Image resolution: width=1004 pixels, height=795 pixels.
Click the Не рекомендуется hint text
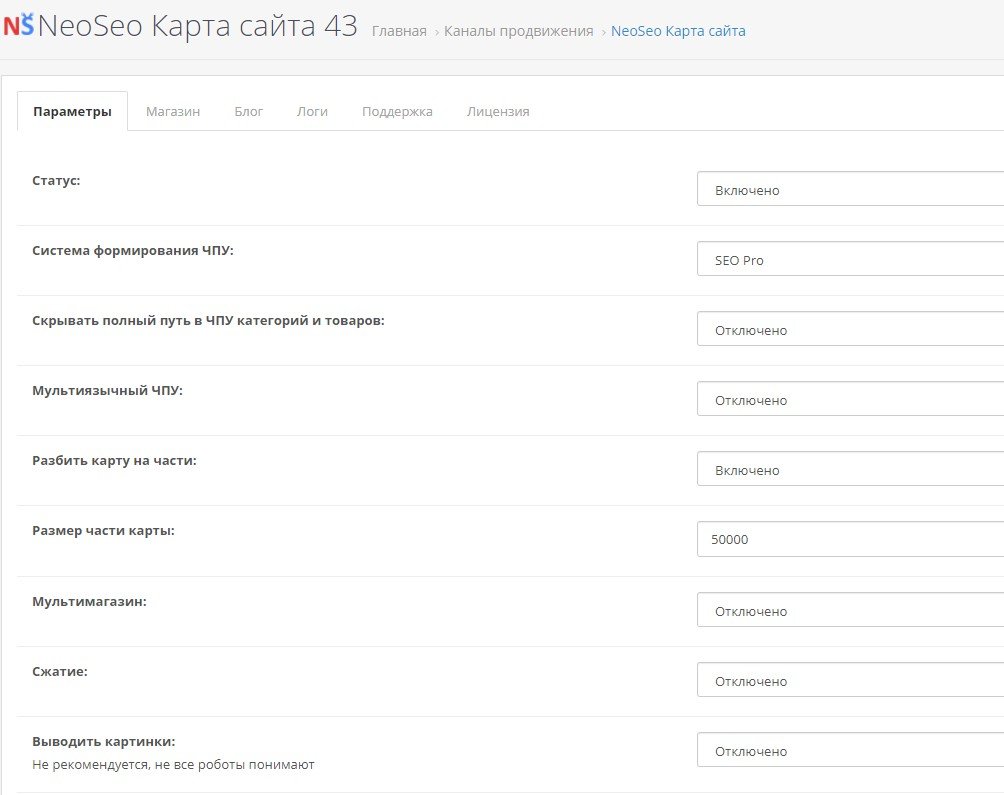pyautogui.click(x=173, y=764)
